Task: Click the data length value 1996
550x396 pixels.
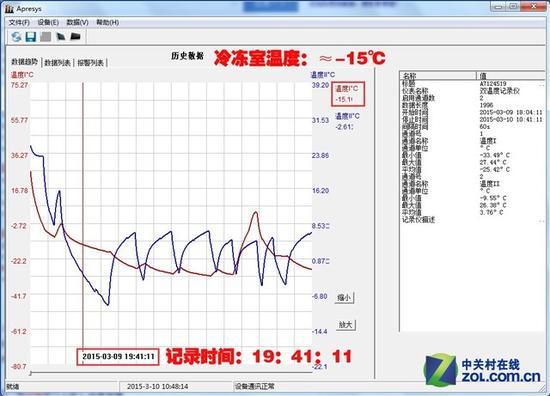Action: point(486,105)
